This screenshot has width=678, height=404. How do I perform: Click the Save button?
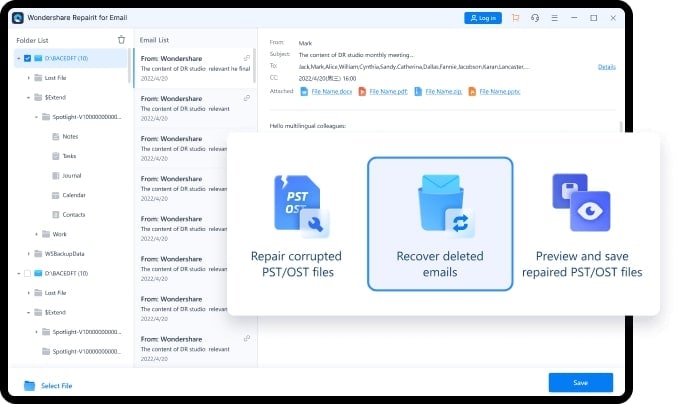pos(580,383)
